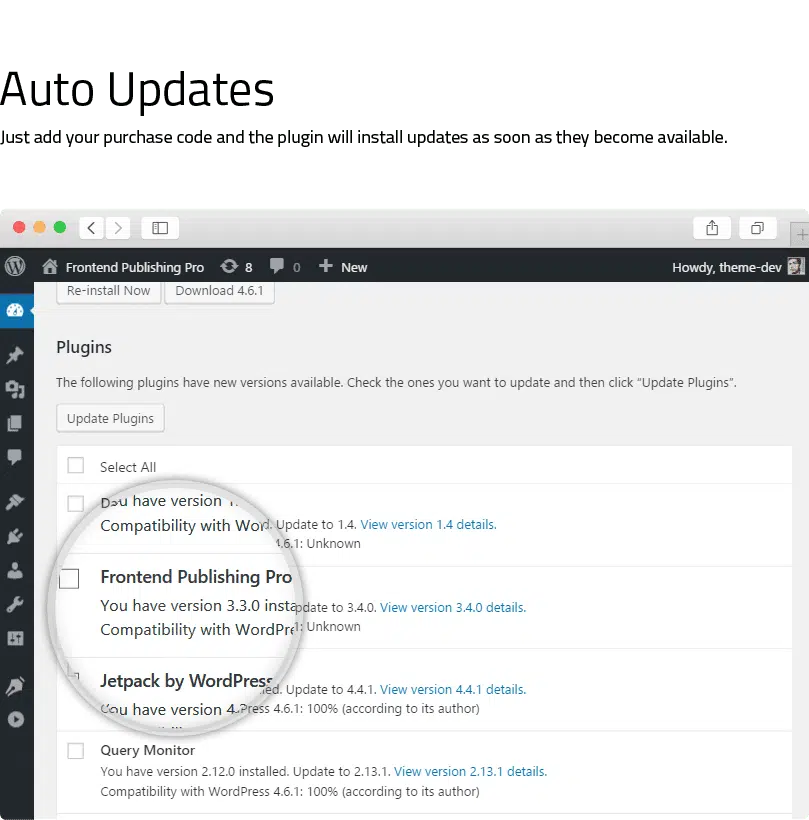Open the Media sidebar icon
The image size is (809, 820).
point(15,389)
